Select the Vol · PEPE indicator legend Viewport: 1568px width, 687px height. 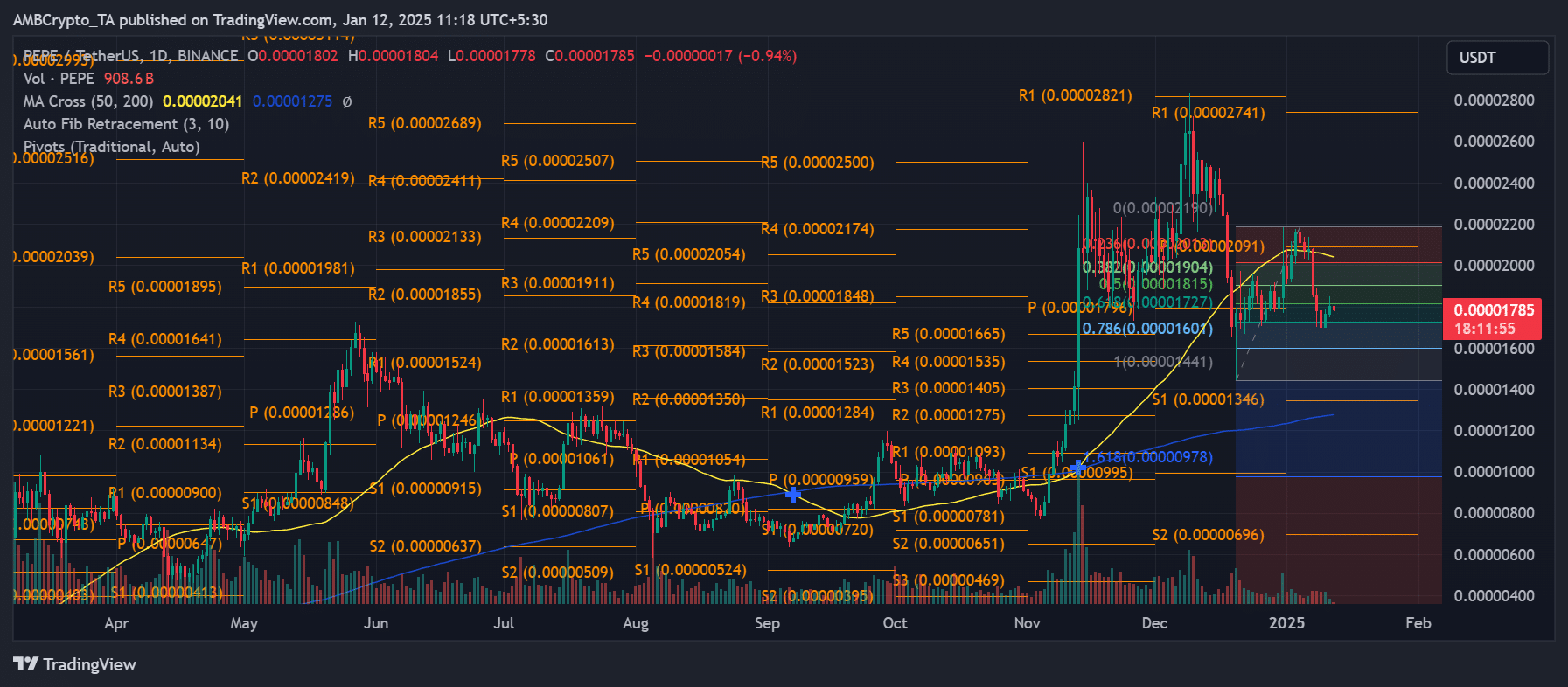[87, 79]
